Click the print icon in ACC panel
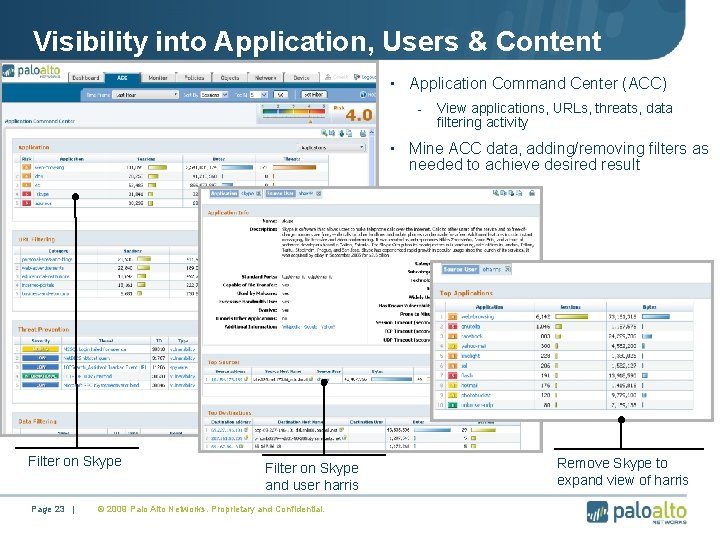 coord(363,133)
